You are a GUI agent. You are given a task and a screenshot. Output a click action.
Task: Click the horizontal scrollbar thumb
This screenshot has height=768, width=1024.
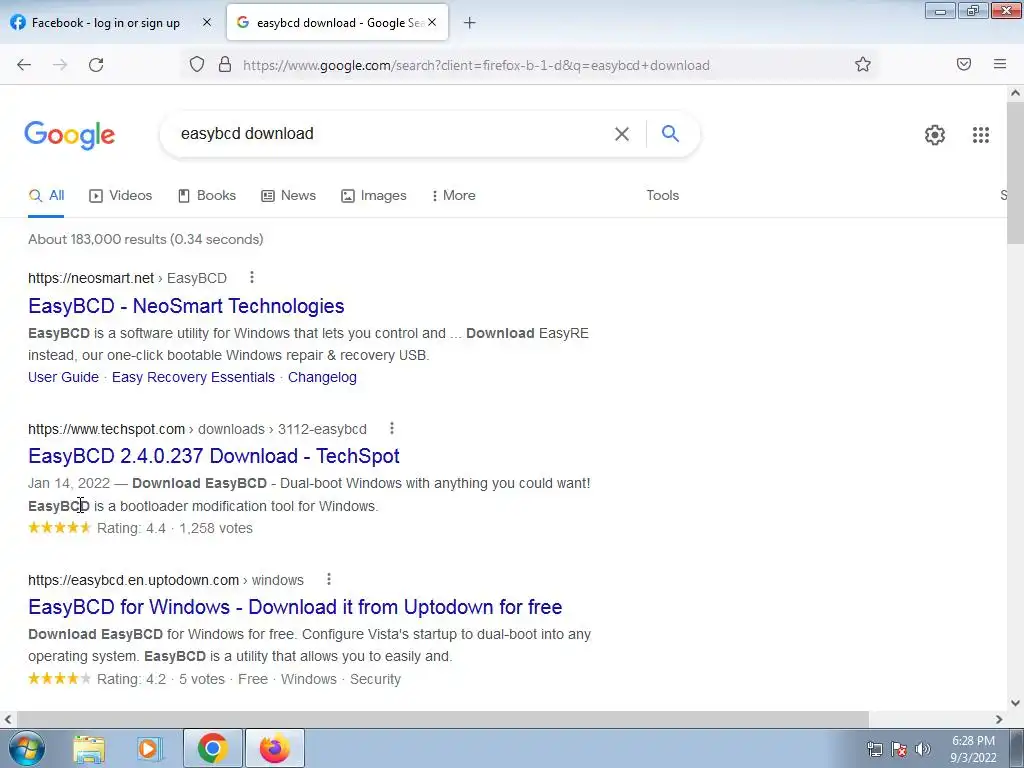(x=442, y=719)
